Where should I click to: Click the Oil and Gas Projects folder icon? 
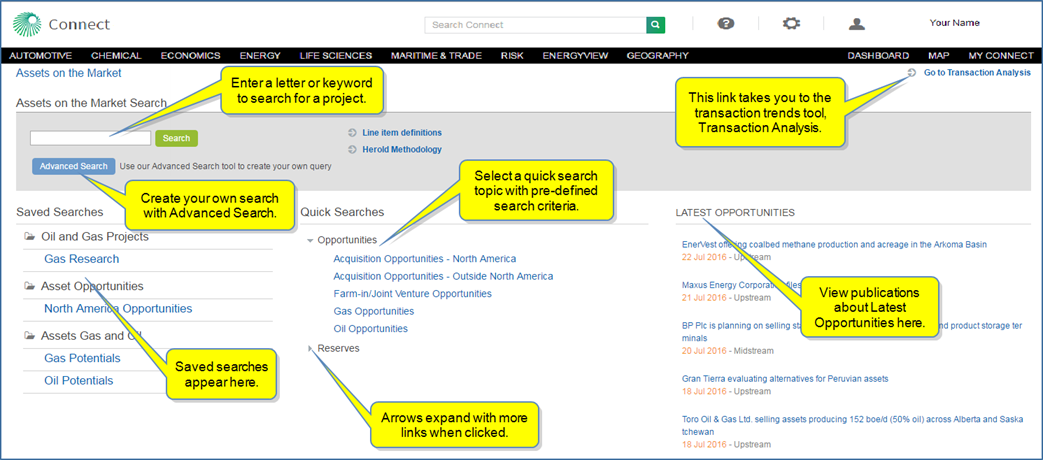[x=29, y=236]
